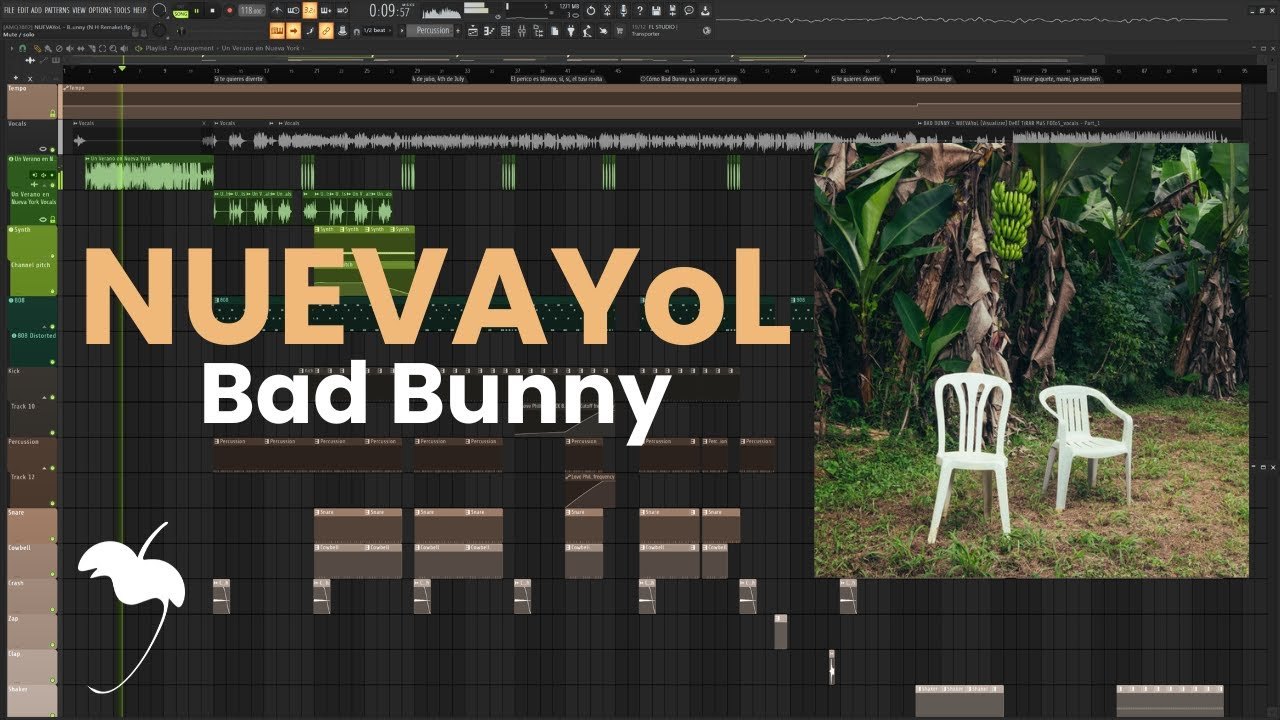Select the playlist Paint brush tool
This screenshot has width=1280, height=720.
pyautogui.click(x=47, y=48)
